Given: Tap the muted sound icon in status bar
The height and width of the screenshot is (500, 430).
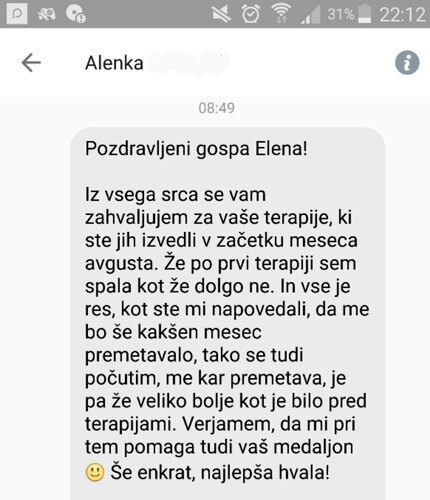Looking at the screenshot, I should point(221,14).
